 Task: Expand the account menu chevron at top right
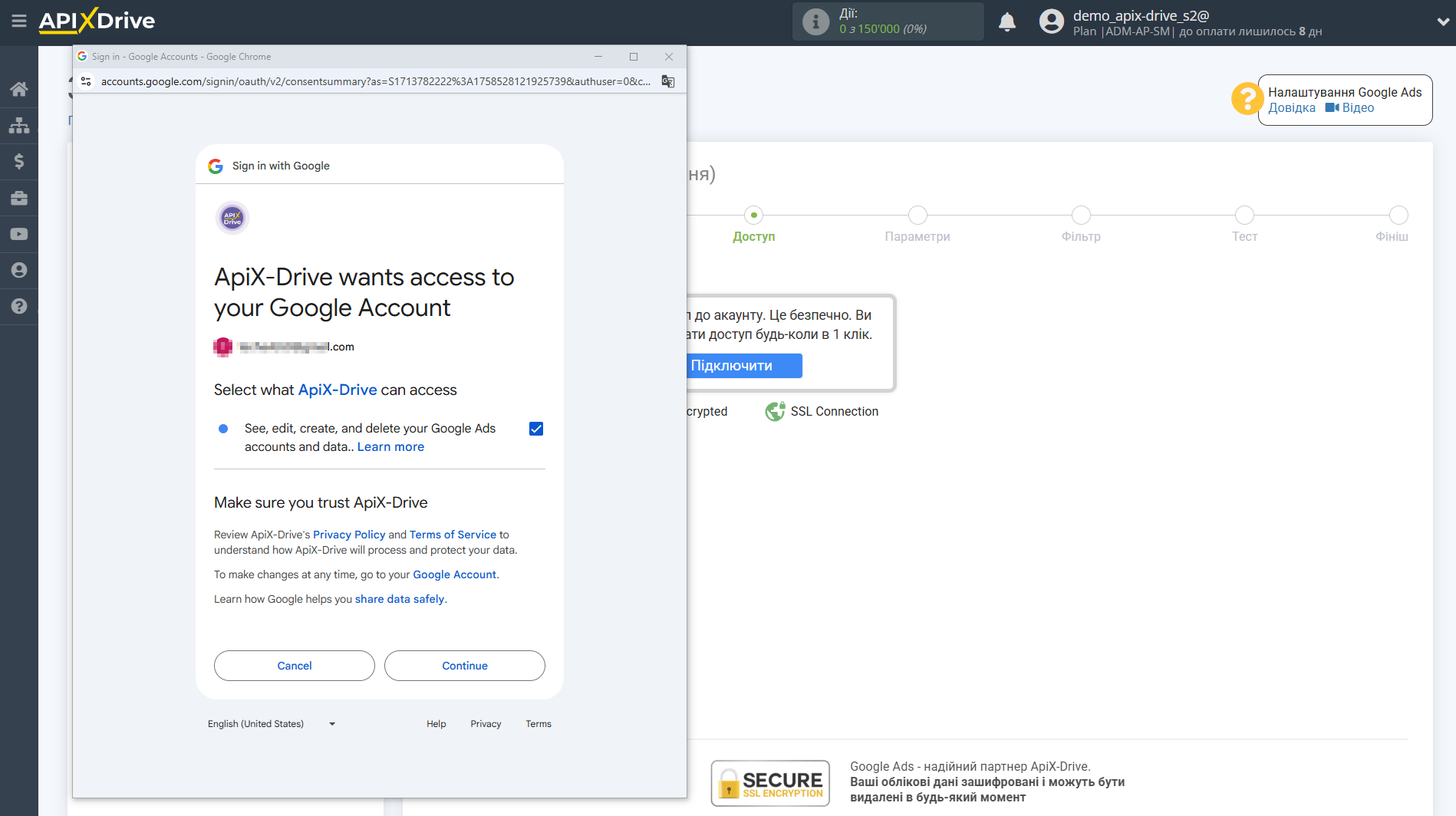tap(1441, 21)
